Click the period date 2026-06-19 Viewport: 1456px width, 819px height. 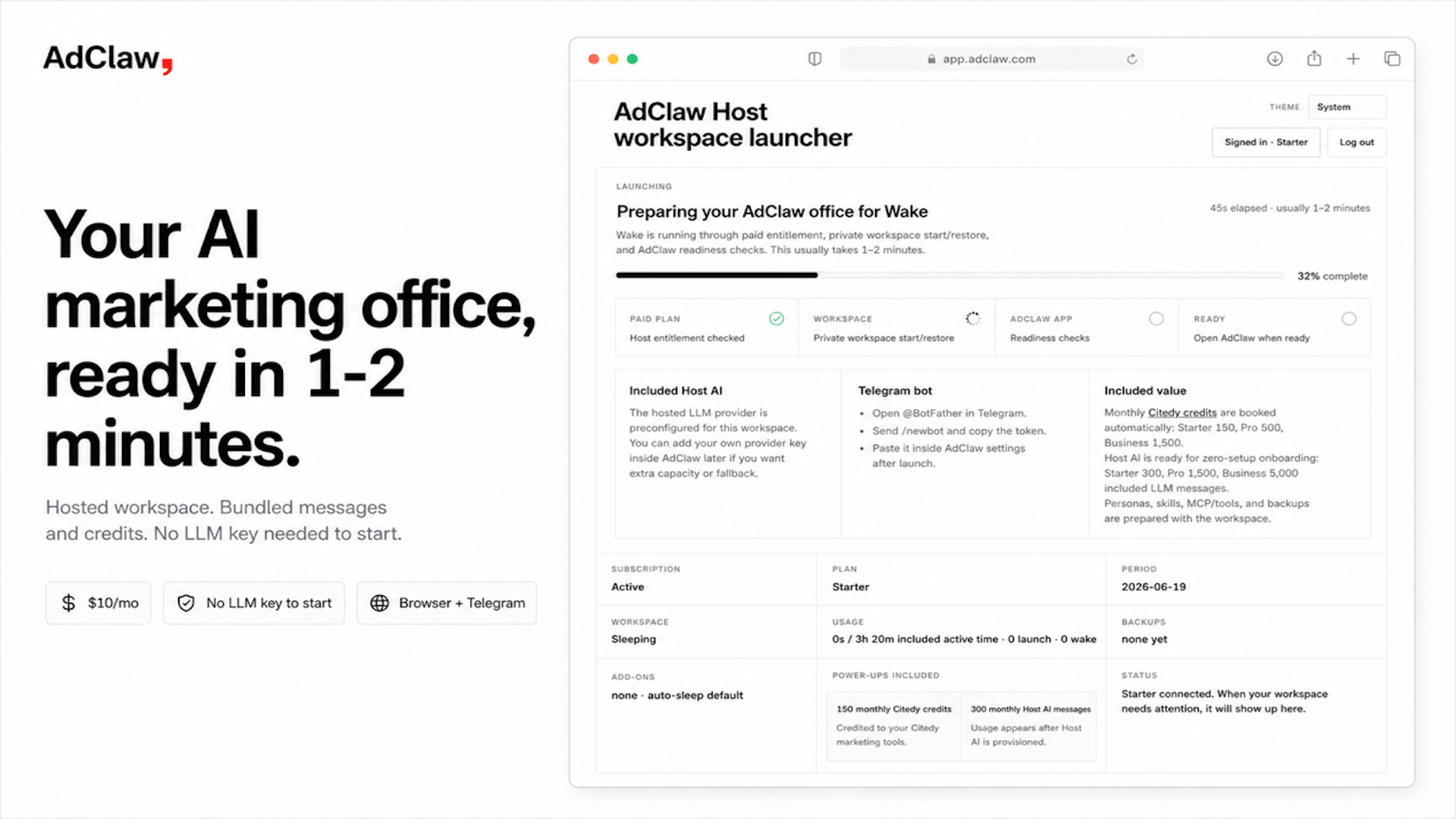1153,587
